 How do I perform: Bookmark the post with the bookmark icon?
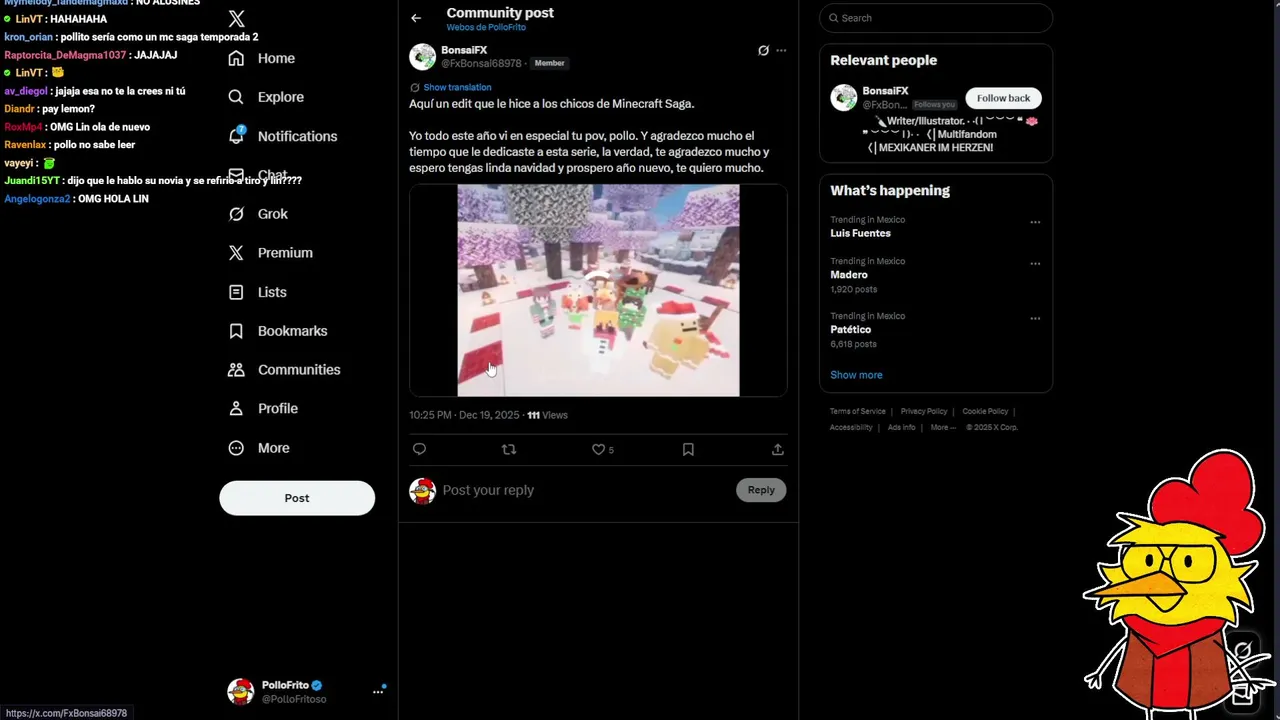point(688,450)
